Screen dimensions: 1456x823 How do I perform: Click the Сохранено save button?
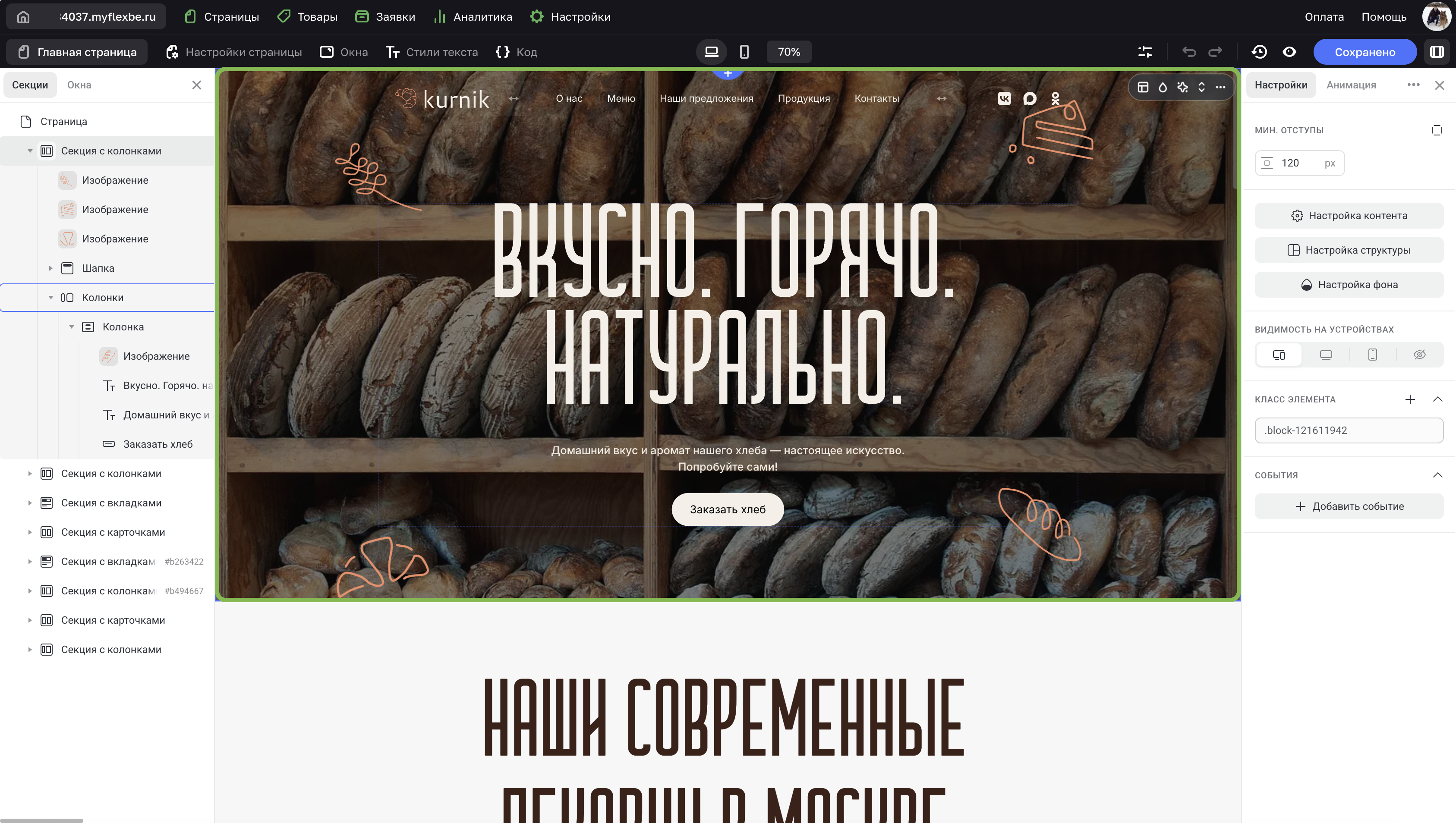[x=1365, y=52]
